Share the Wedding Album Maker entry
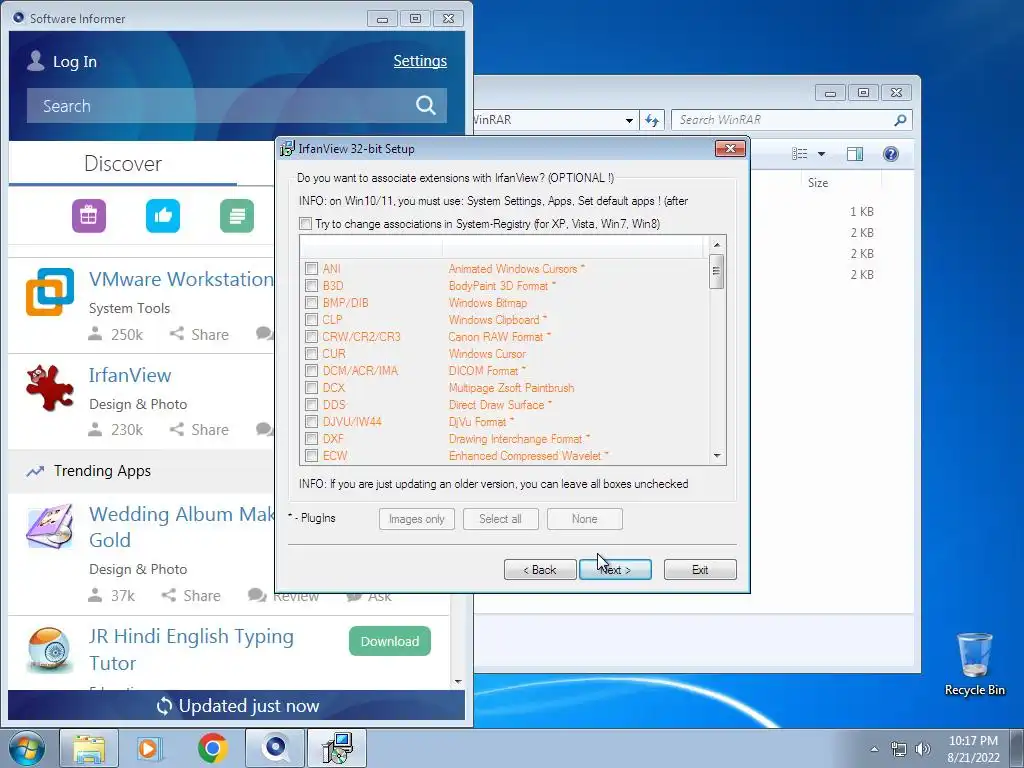Viewport: 1024px width, 768px height. [x=191, y=596]
